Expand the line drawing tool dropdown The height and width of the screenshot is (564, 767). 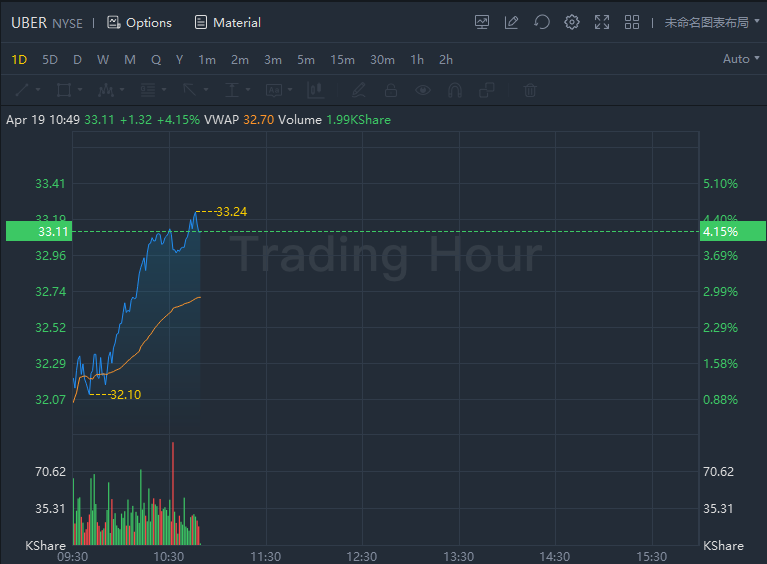39,90
